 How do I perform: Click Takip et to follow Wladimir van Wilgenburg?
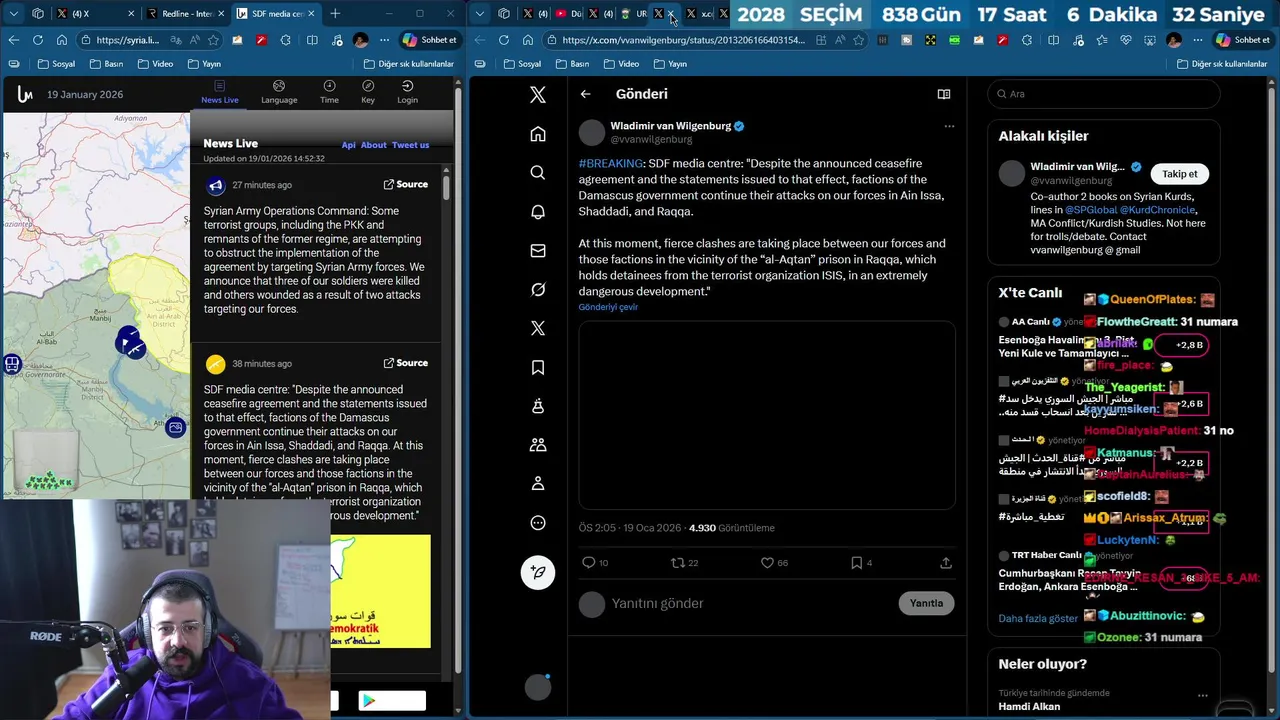coord(1179,174)
